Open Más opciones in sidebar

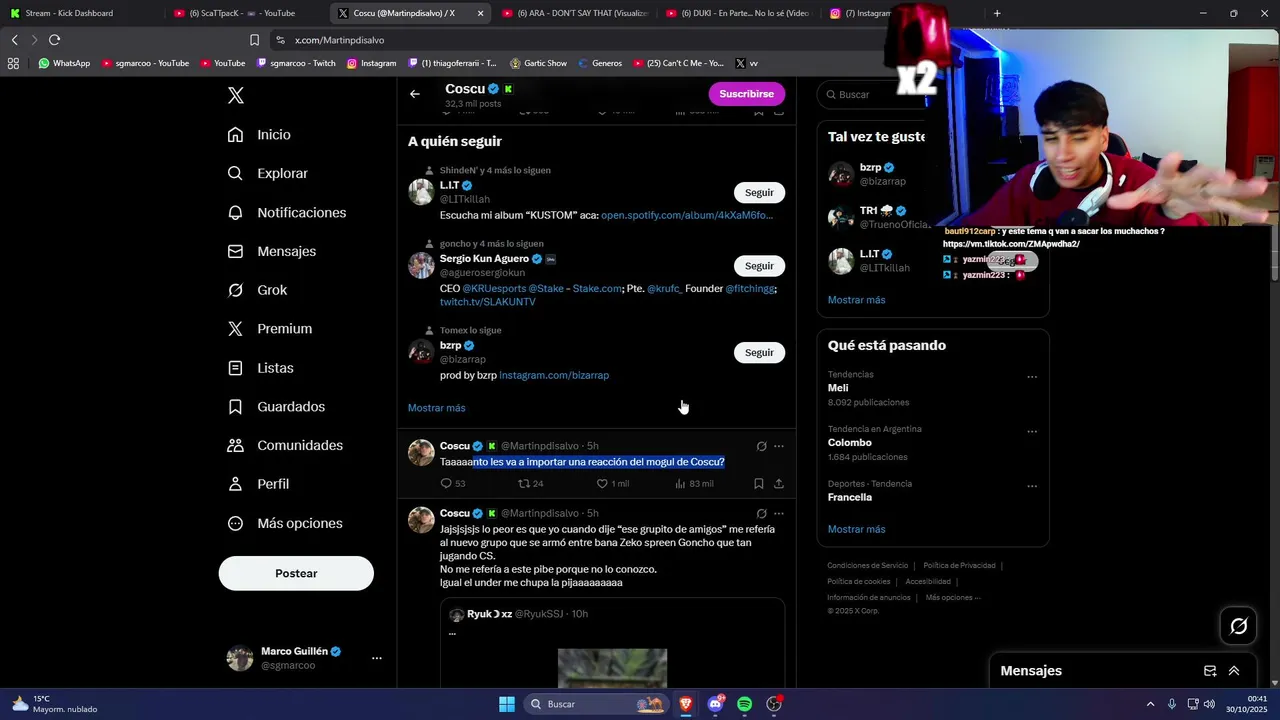coord(285,524)
